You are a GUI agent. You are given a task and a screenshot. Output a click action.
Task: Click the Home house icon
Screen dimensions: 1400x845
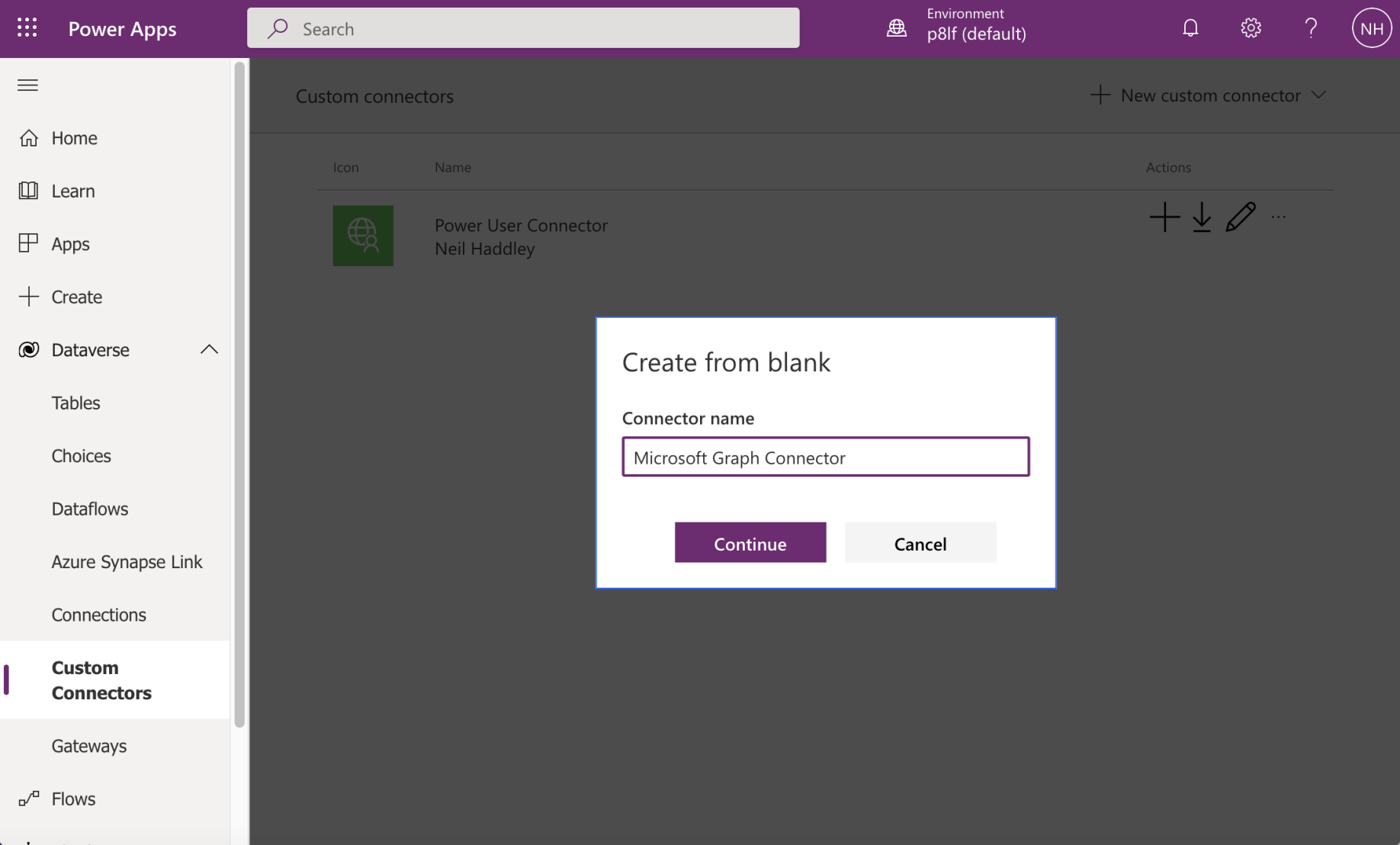tap(28, 138)
